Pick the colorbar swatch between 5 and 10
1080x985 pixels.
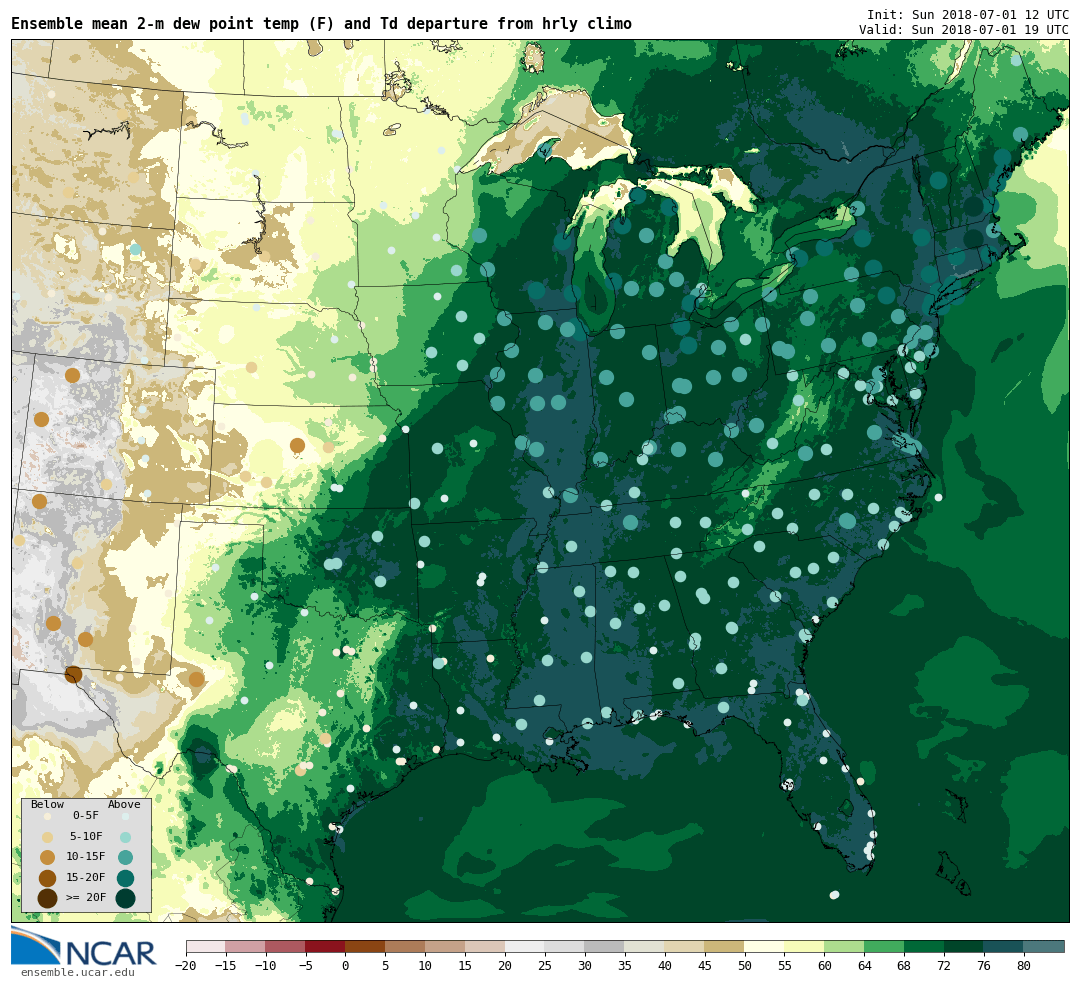[x=406, y=946]
